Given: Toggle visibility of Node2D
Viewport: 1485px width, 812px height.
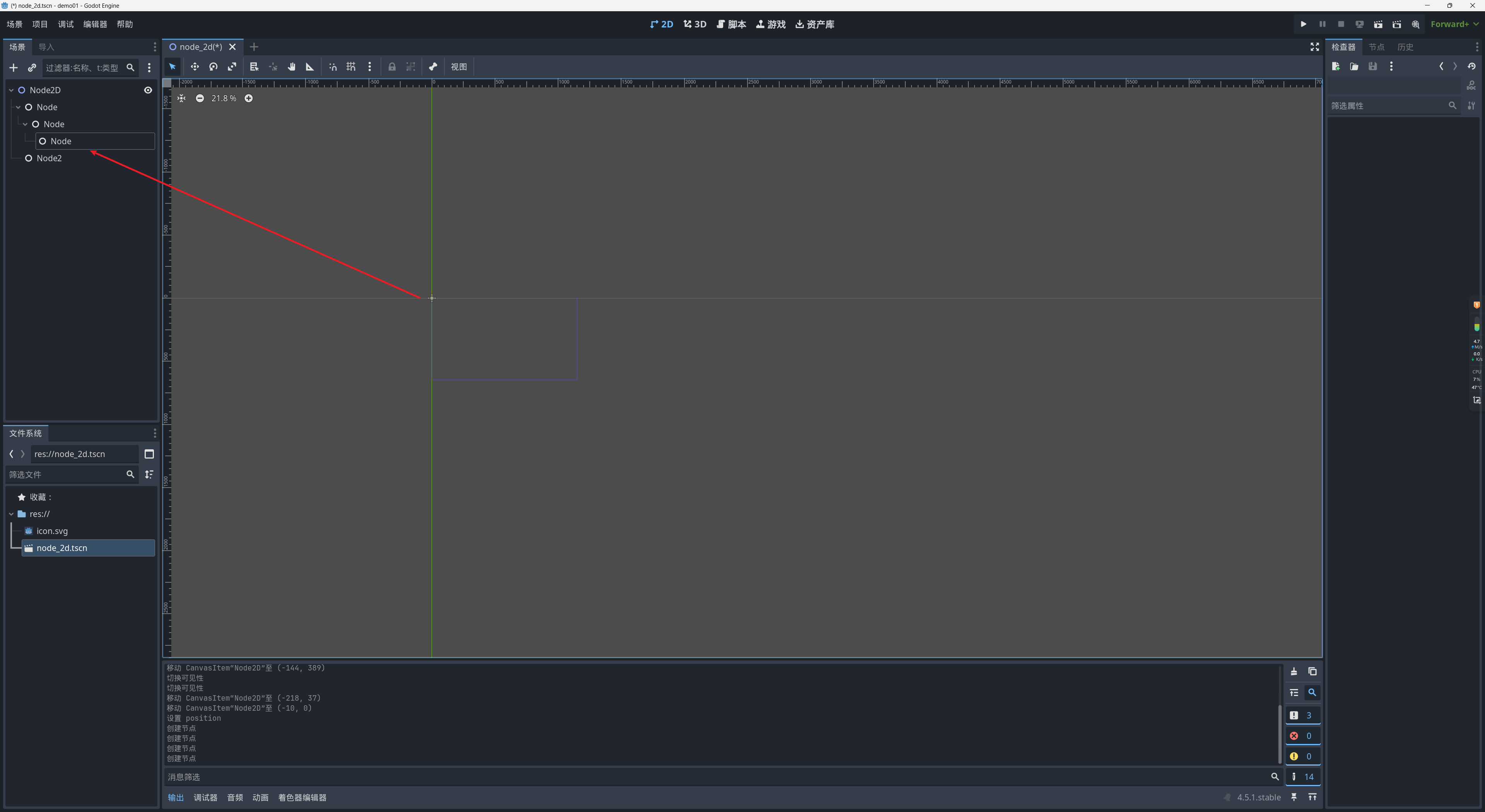Looking at the screenshot, I should (x=148, y=90).
